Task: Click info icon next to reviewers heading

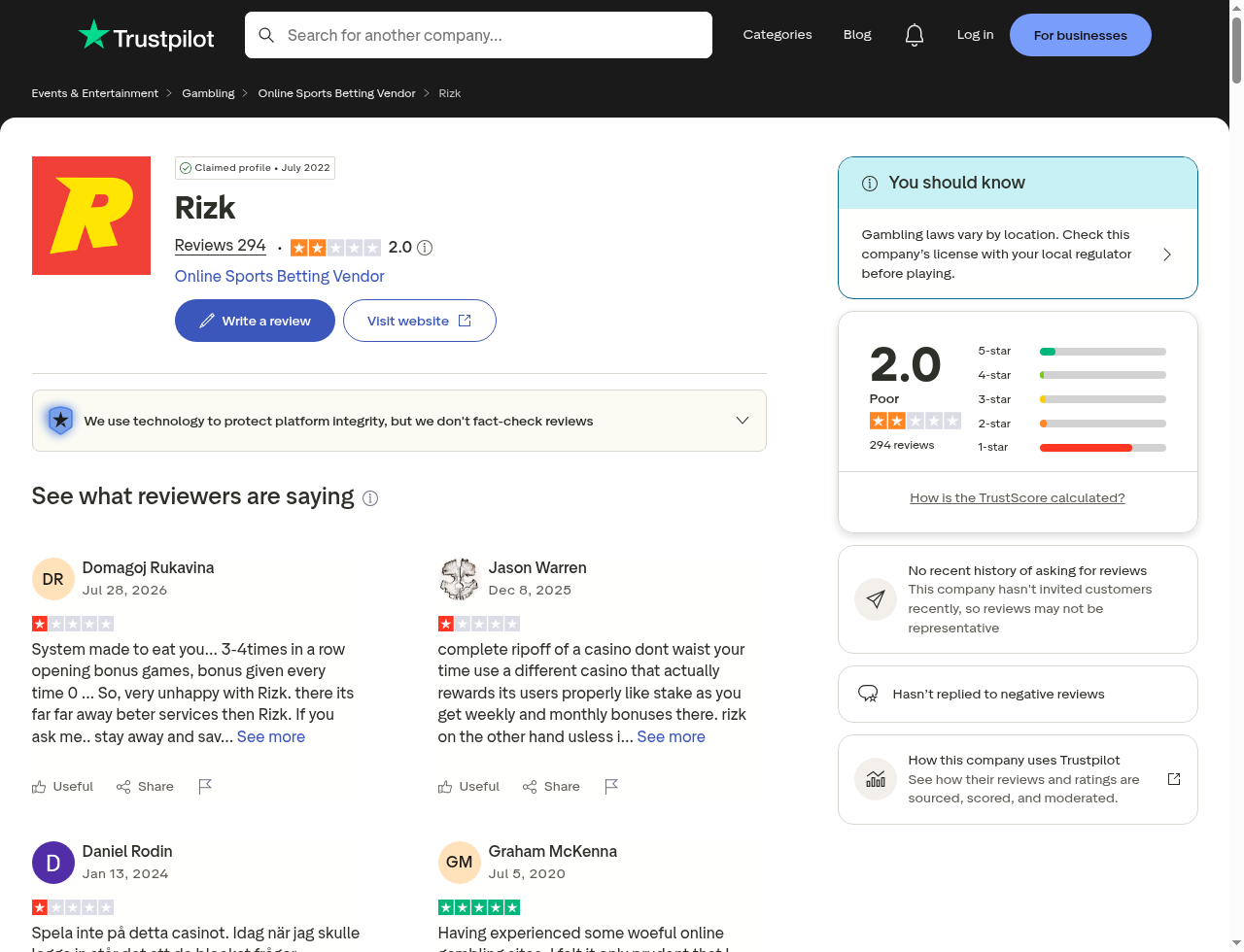Action: 370,498
